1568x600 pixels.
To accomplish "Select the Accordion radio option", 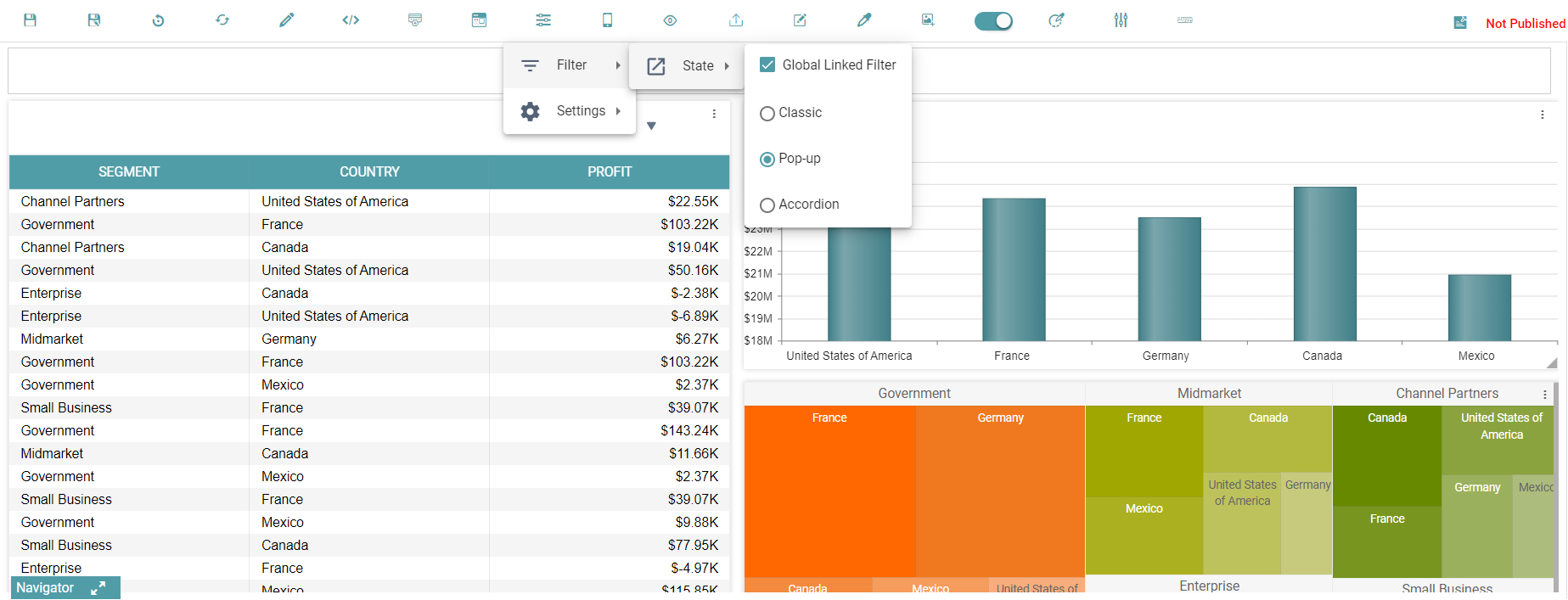I will pyautogui.click(x=767, y=205).
